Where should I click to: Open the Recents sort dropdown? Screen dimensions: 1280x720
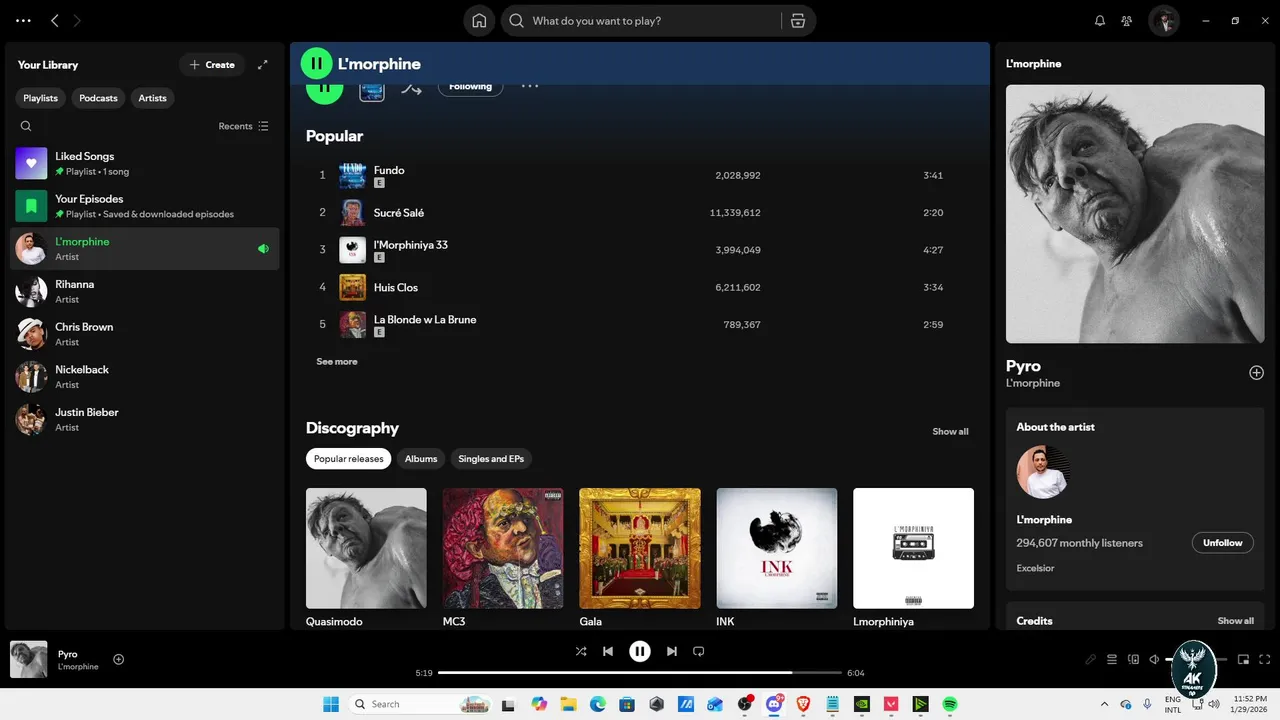pos(244,126)
